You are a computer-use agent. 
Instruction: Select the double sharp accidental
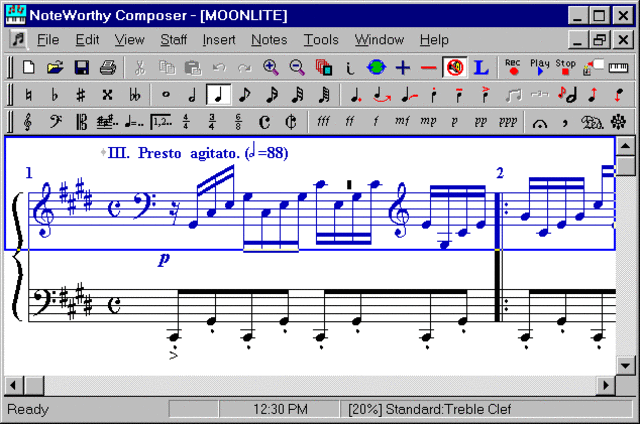107,95
